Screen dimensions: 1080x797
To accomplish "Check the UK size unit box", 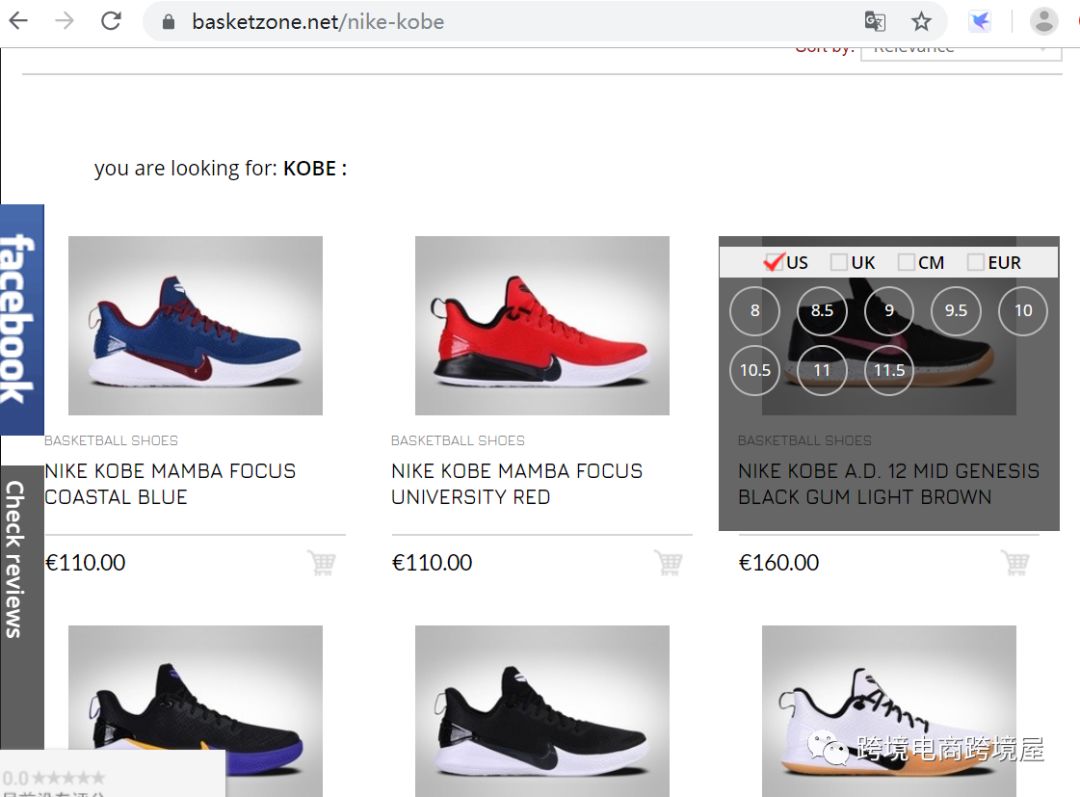I will [838, 262].
